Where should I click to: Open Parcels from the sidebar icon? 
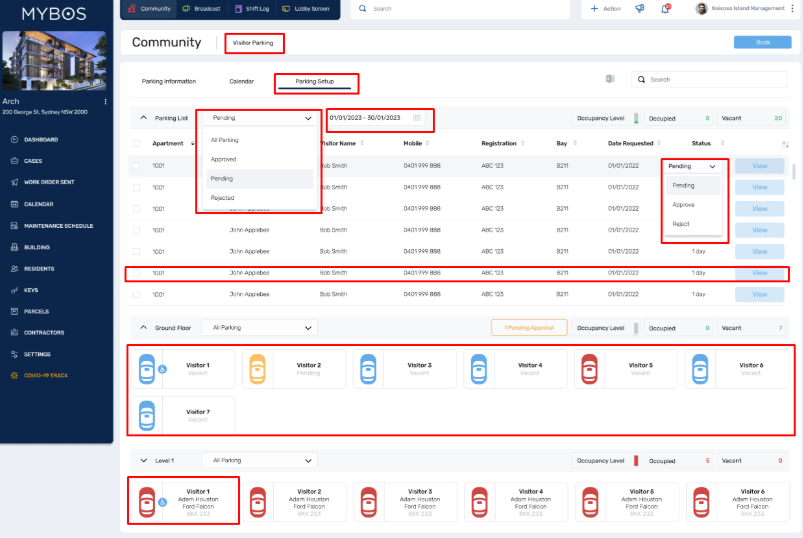[14, 311]
